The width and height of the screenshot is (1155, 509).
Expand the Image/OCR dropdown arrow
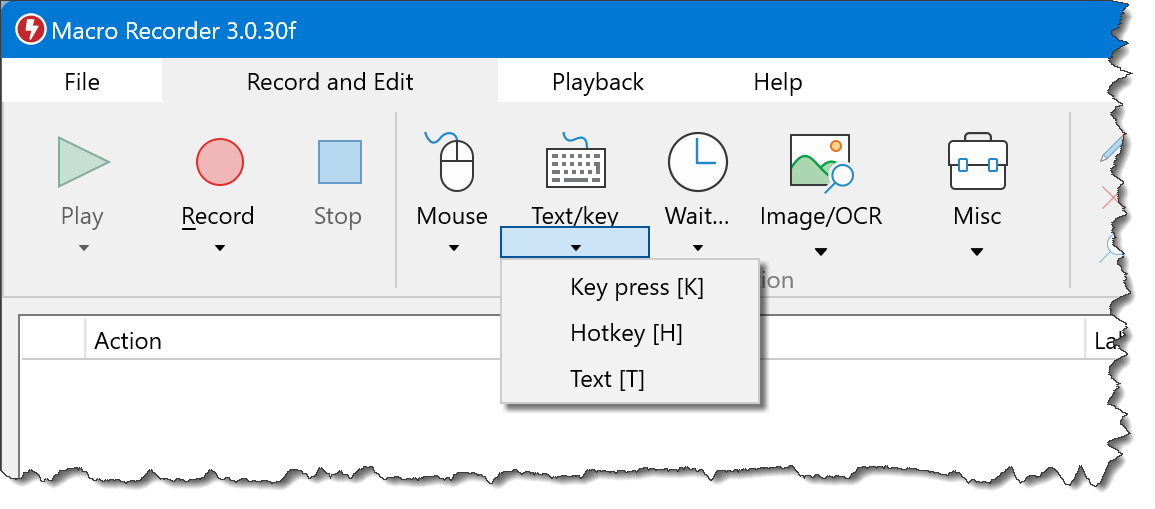(x=821, y=252)
